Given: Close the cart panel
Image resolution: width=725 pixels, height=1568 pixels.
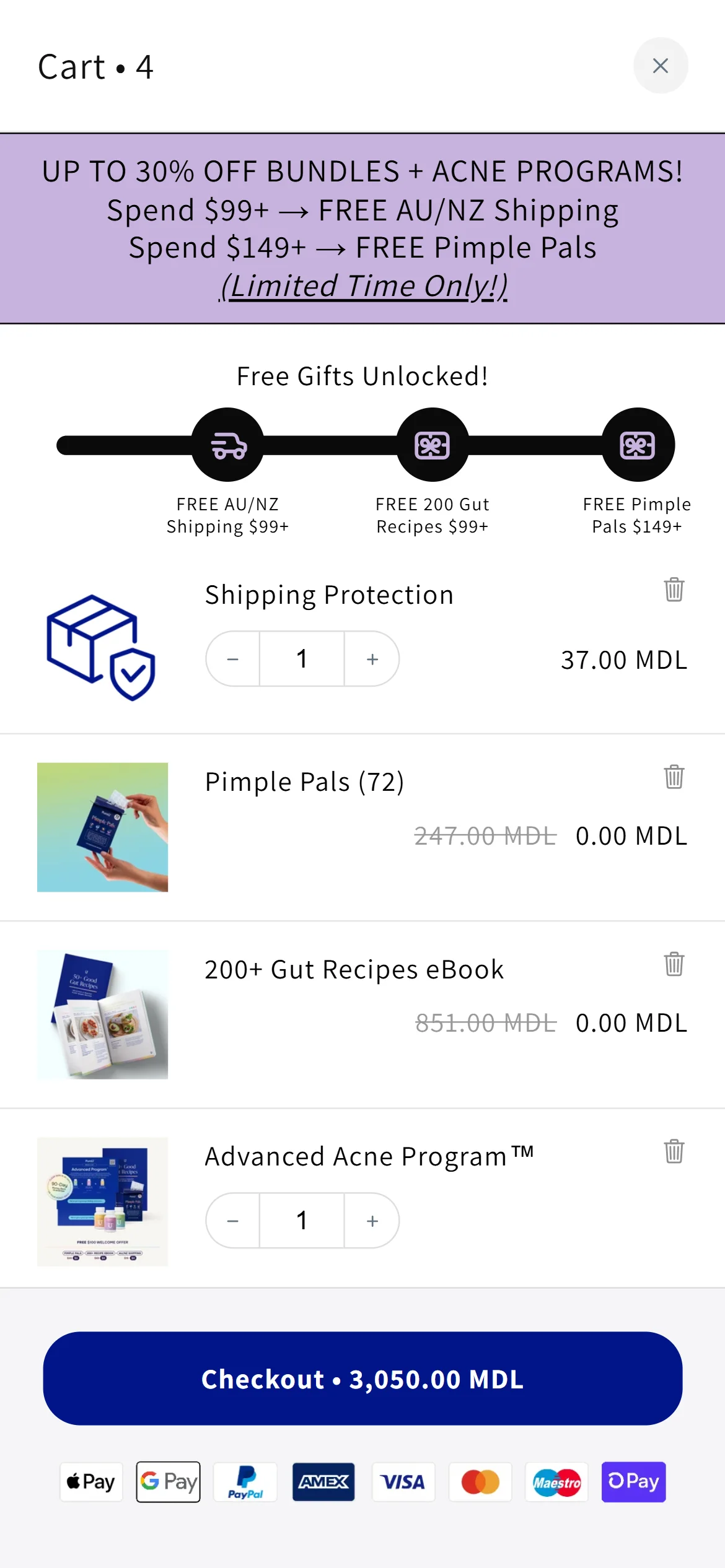Looking at the screenshot, I should tap(661, 66).
